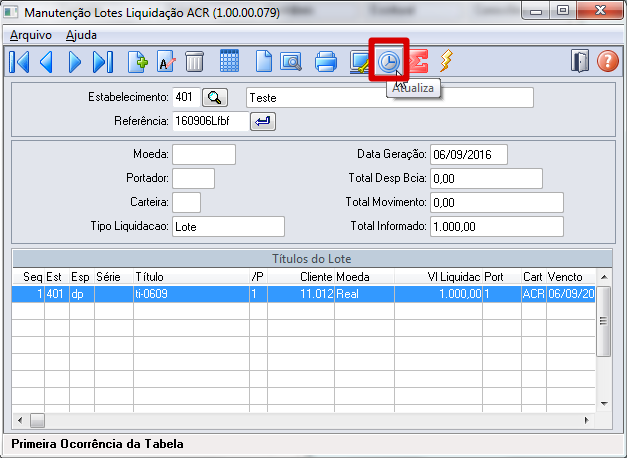
Task: Click the Portador input field
Action: pyautogui.click(x=194, y=178)
